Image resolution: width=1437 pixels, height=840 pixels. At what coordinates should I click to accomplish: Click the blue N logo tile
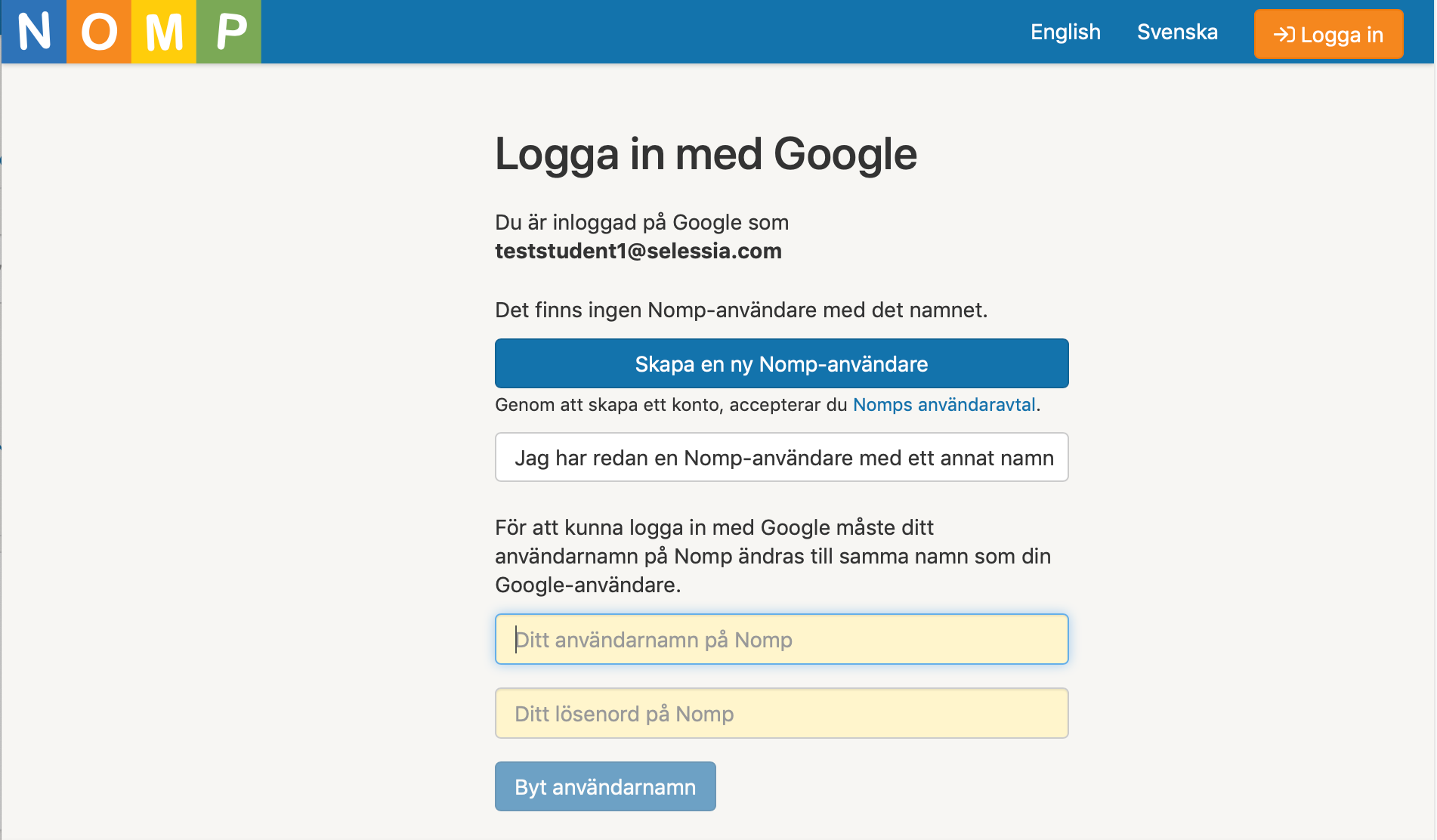pos(34,32)
